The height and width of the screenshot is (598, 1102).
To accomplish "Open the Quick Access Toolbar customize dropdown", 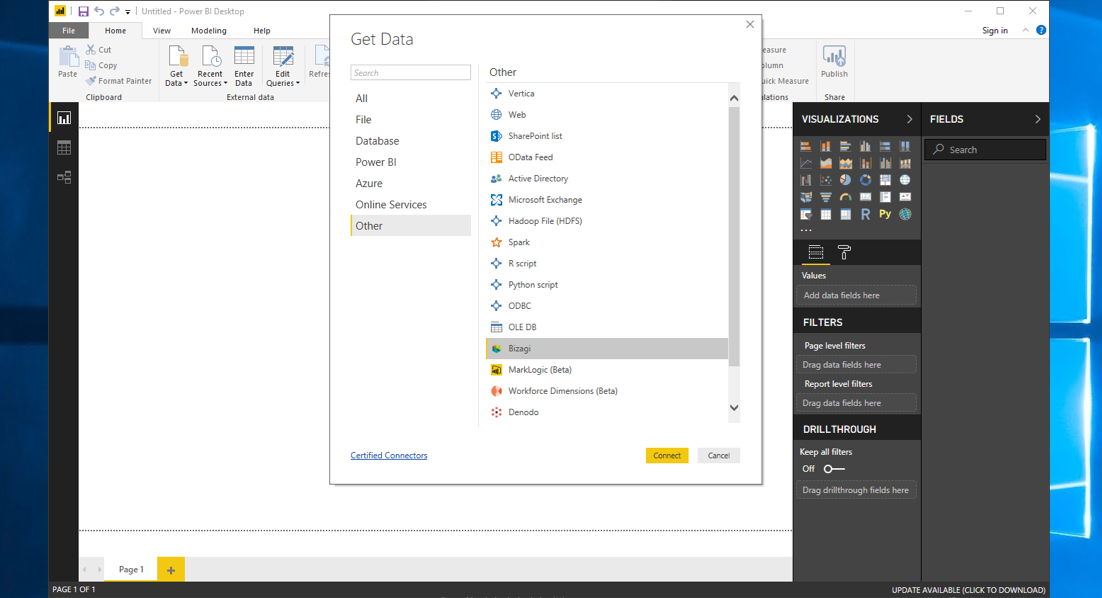I will click(x=128, y=12).
